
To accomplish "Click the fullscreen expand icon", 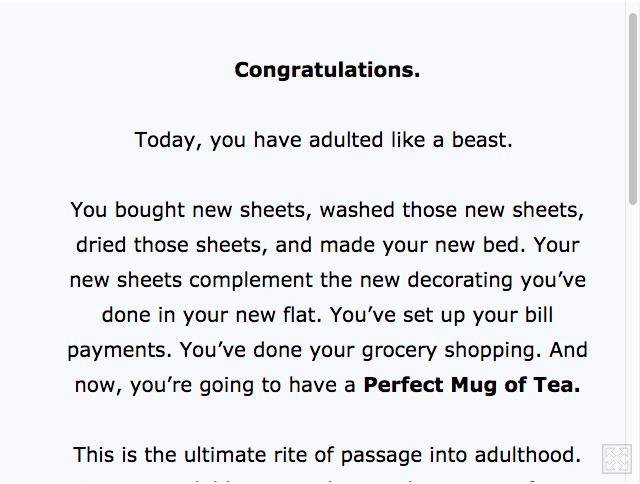I will [x=617, y=459].
